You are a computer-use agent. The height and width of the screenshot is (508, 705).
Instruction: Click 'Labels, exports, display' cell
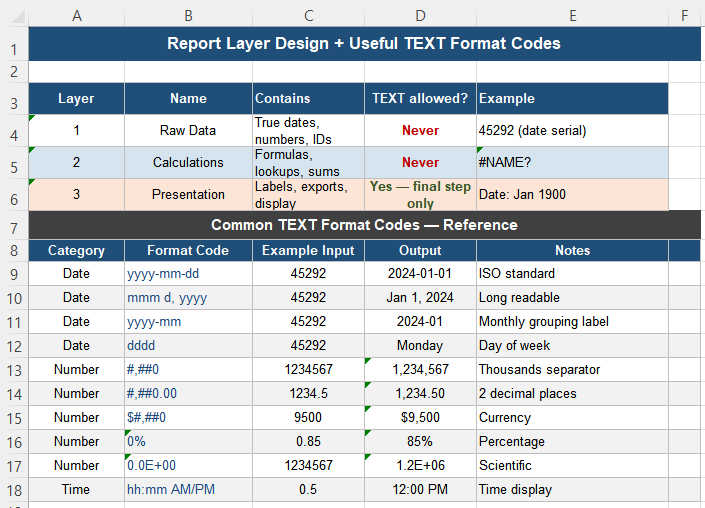308,194
